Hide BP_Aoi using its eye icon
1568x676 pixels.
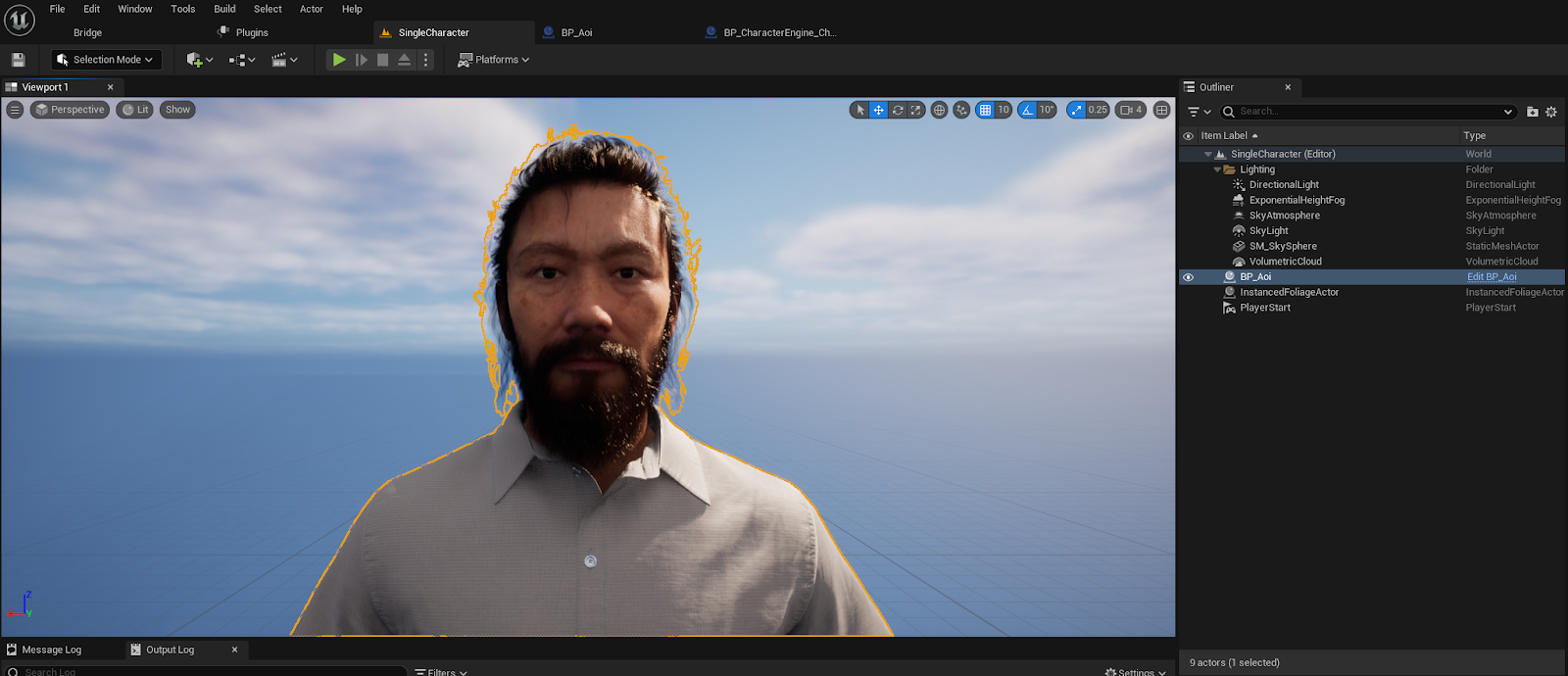(1189, 277)
